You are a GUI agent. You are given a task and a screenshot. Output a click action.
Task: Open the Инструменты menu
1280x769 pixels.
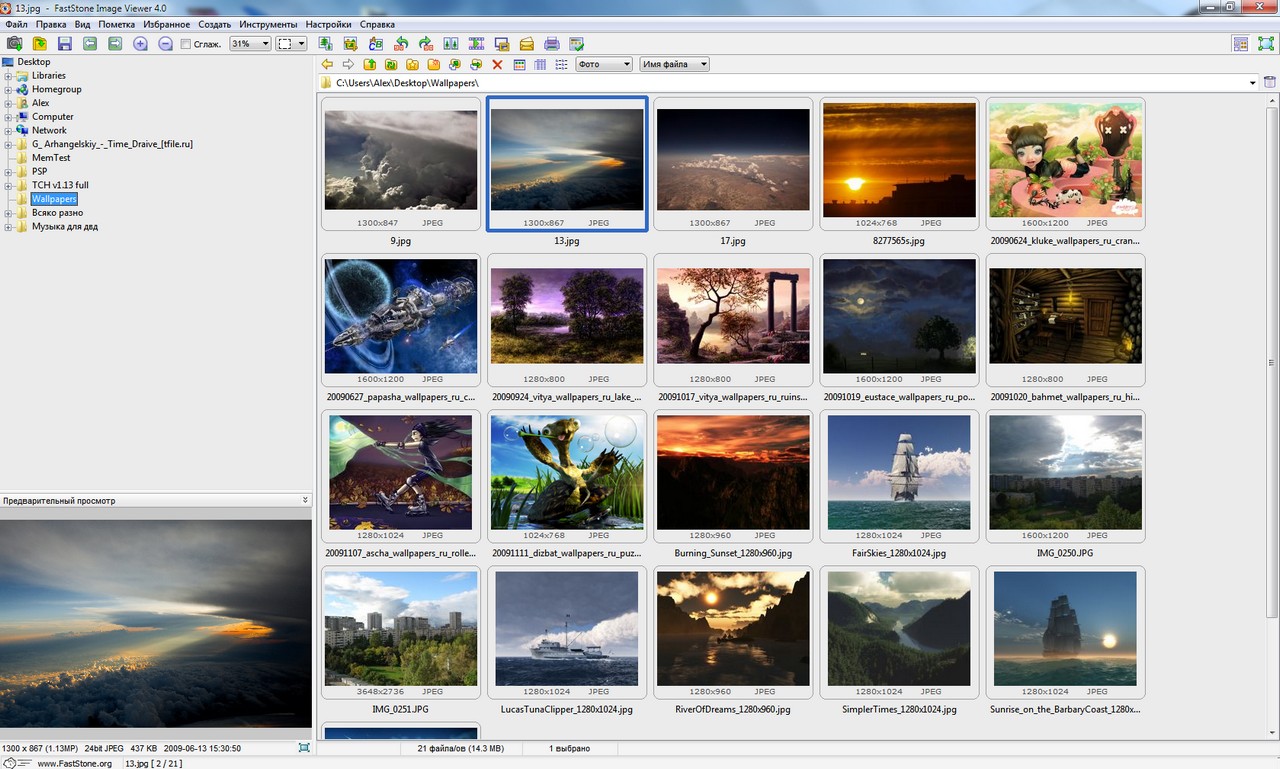pyautogui.click(x=268, y=24)
